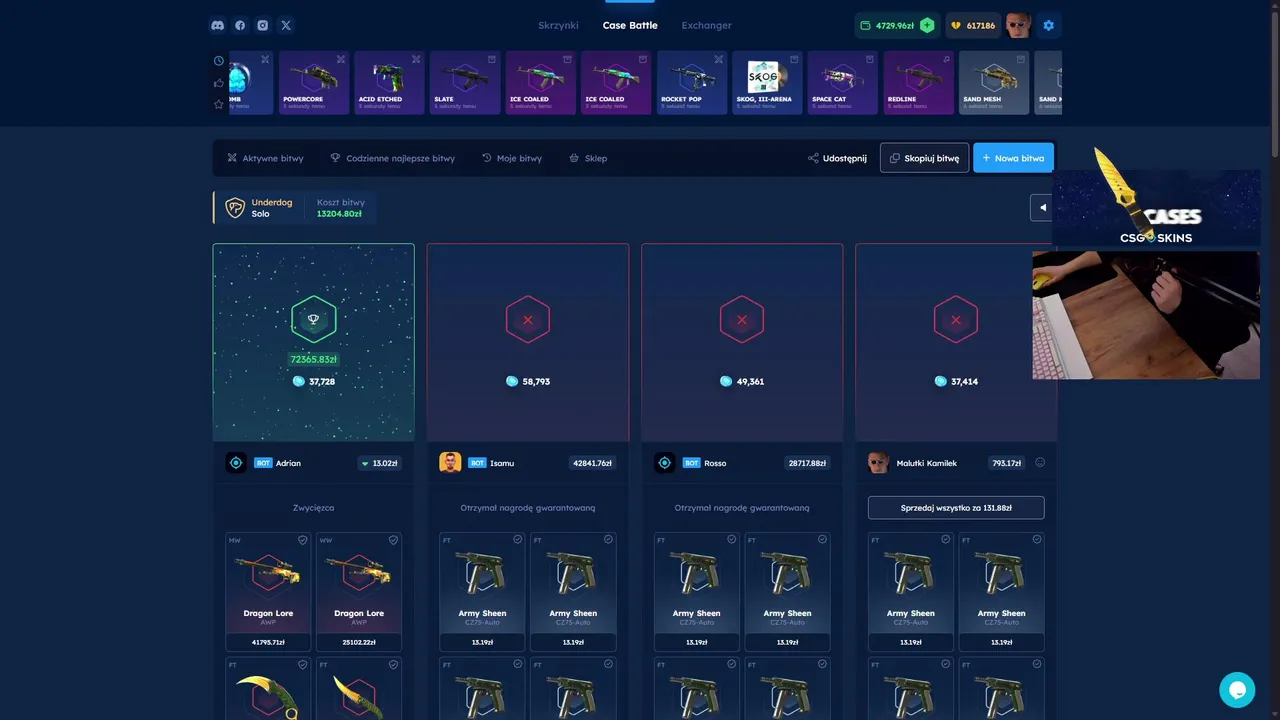The width and height of the screenshot is (1280, 720).
Task: Open the Slate drop in the ticker
Action: click(465, 82)
